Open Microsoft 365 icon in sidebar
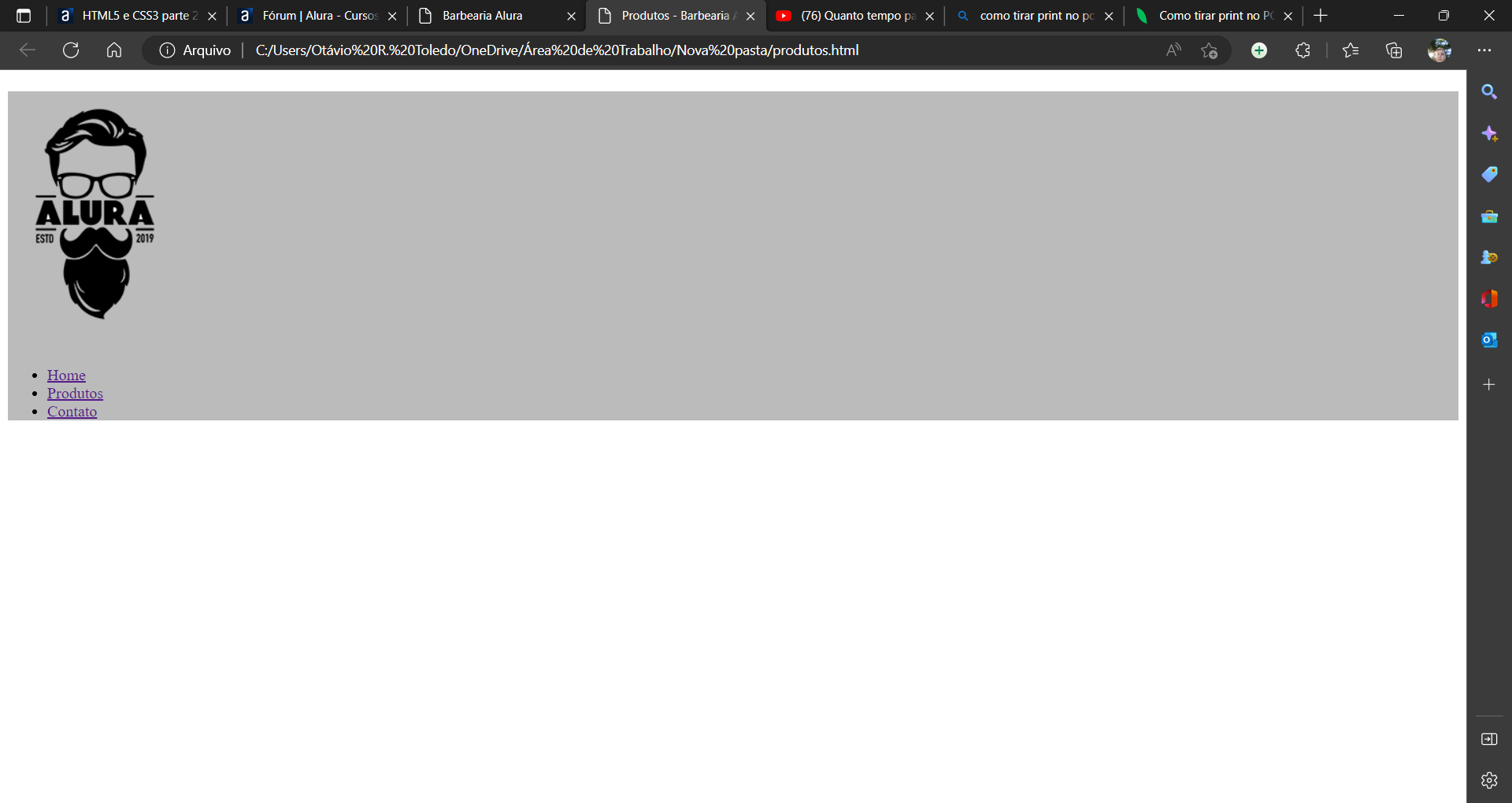This screenshot has height=803, width=1512. point(1489,299)
